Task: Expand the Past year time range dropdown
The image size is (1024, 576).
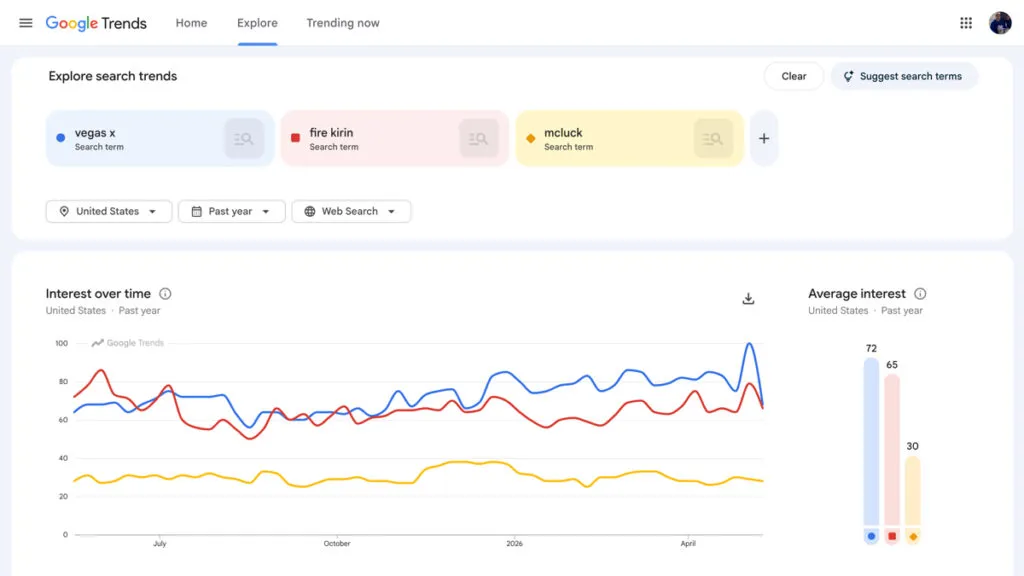Action: pos(232,212)
